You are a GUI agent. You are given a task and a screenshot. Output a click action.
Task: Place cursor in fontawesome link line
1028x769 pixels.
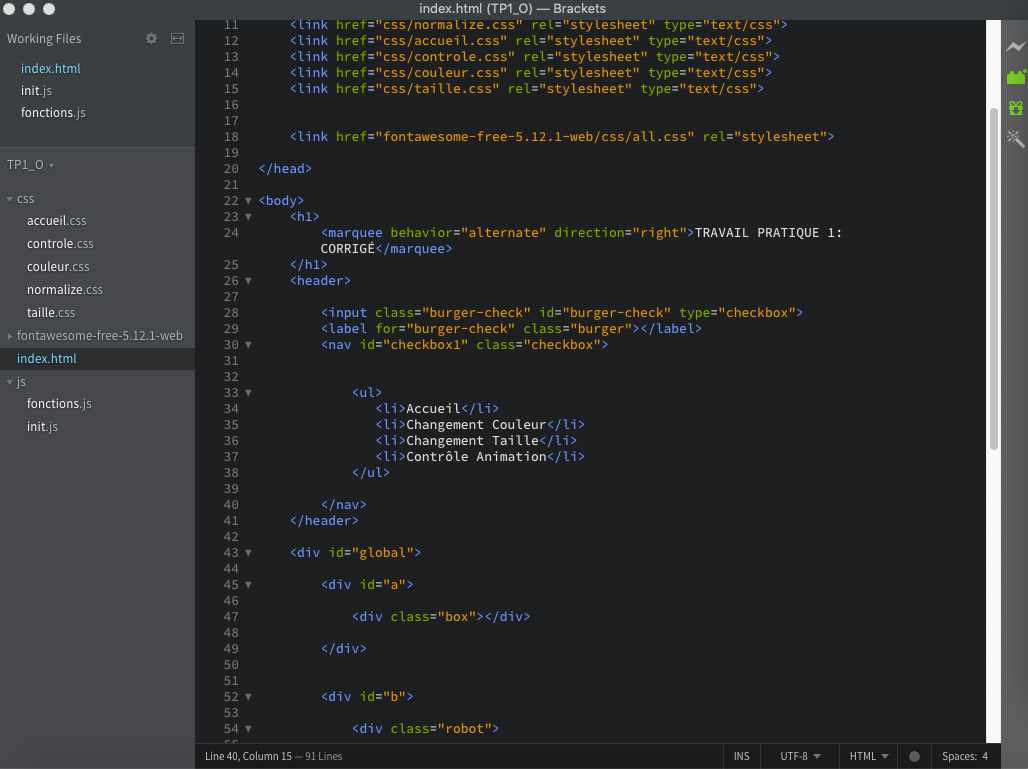tap(562, 137)
